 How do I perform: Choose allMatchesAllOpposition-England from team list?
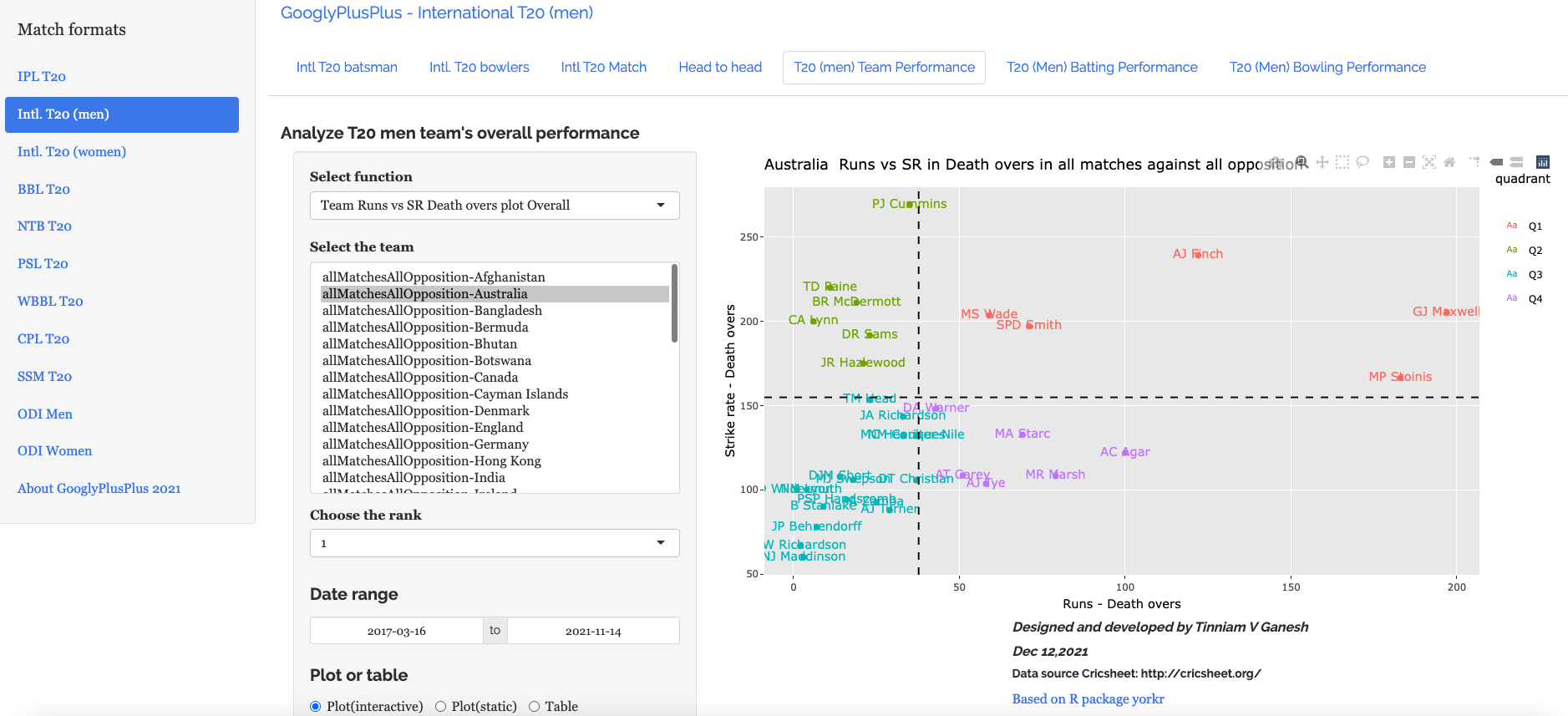point(423,428)
